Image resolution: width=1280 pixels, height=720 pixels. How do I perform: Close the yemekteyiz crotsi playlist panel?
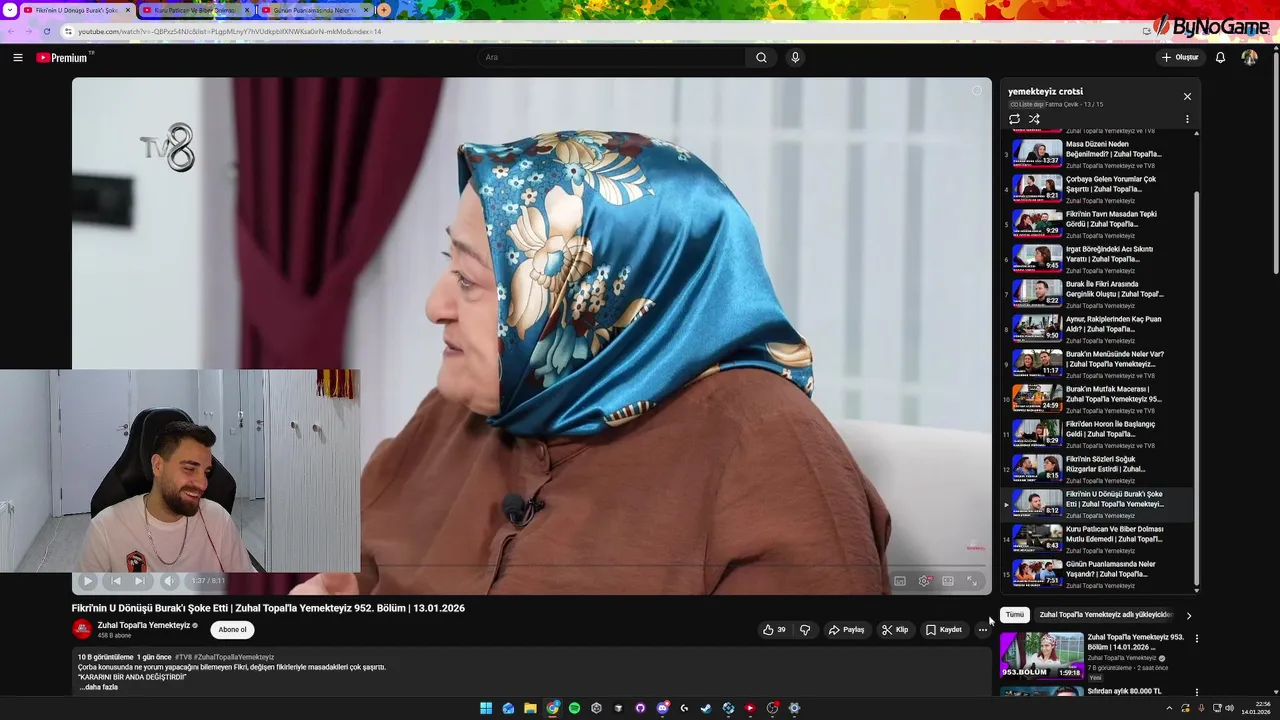(1187, 96)
